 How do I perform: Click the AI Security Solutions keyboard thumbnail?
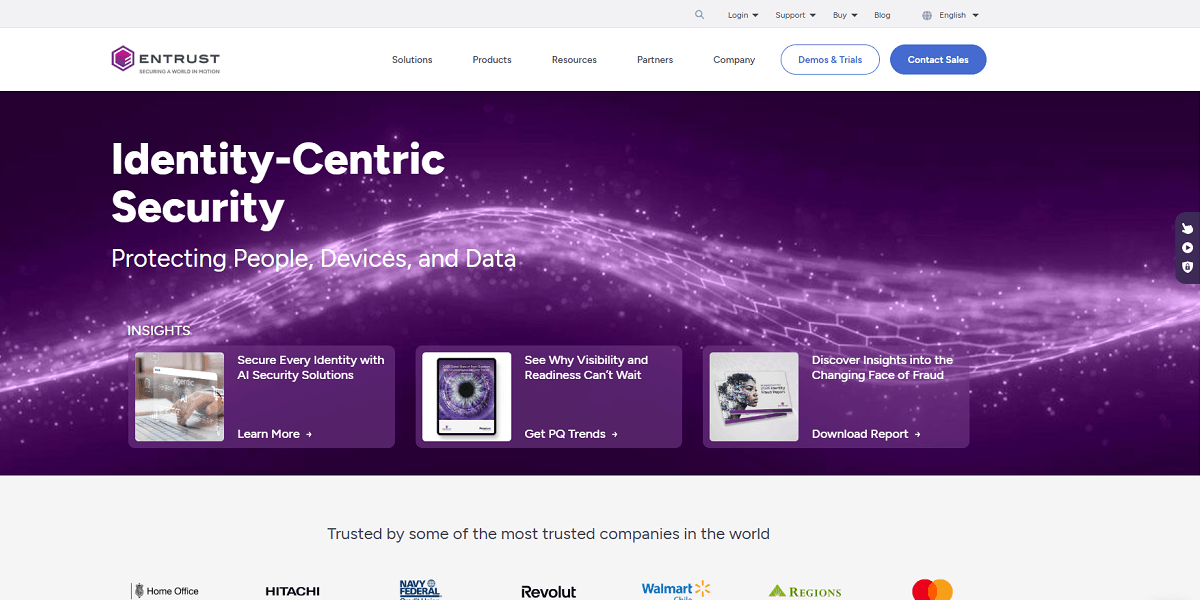click(x=180, y=397)
